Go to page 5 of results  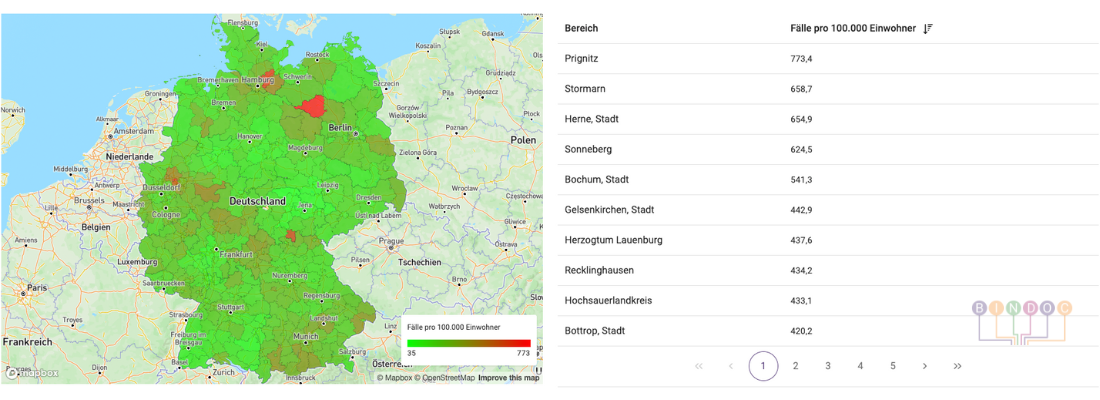[893, 366]
